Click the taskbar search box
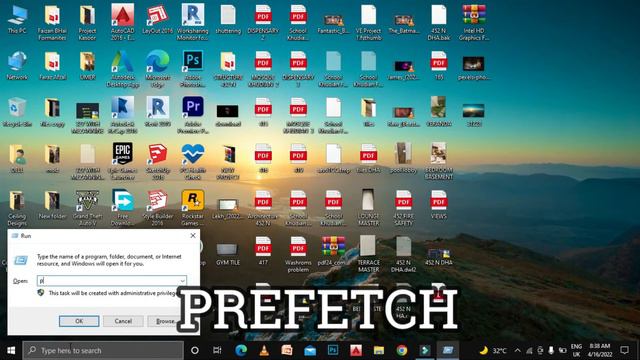The width and height of the screenshot is (640, 360). 103,350
